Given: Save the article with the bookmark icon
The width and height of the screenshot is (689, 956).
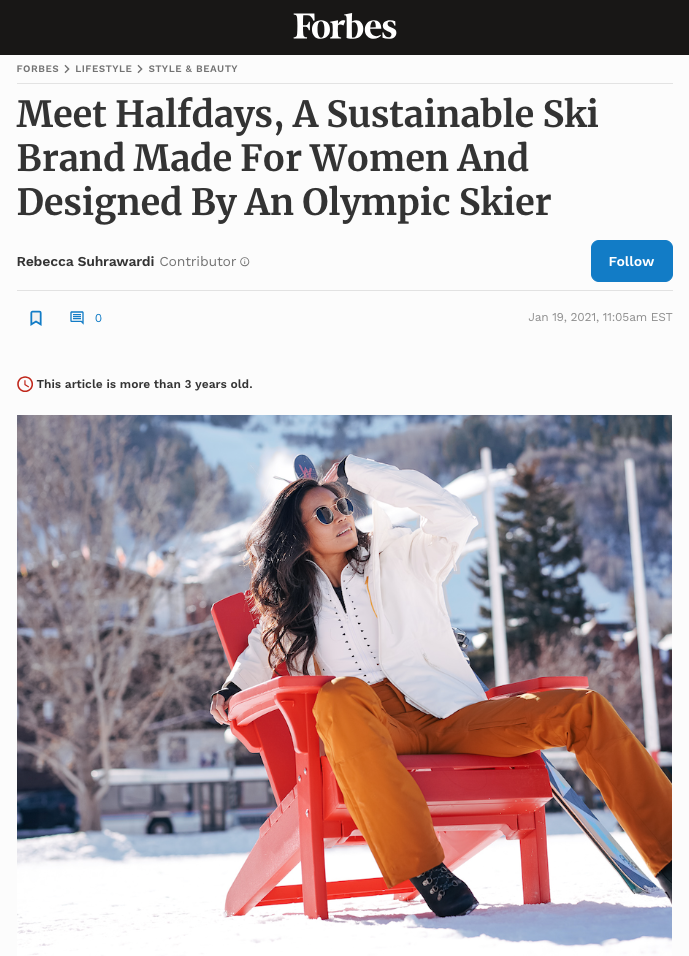Looking at the screenshot, I should (36, 318).
